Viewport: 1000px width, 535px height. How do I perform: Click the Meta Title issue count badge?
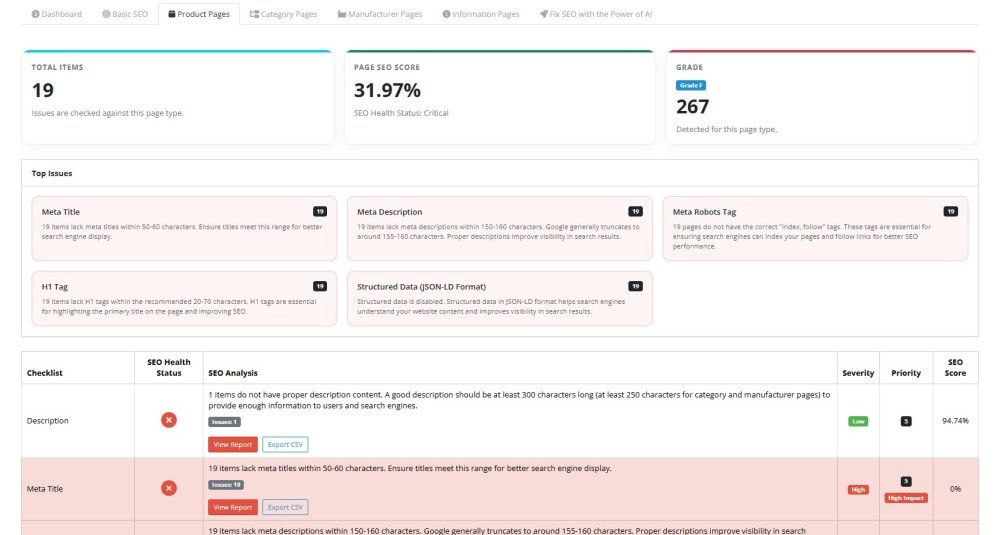(320, 212)
